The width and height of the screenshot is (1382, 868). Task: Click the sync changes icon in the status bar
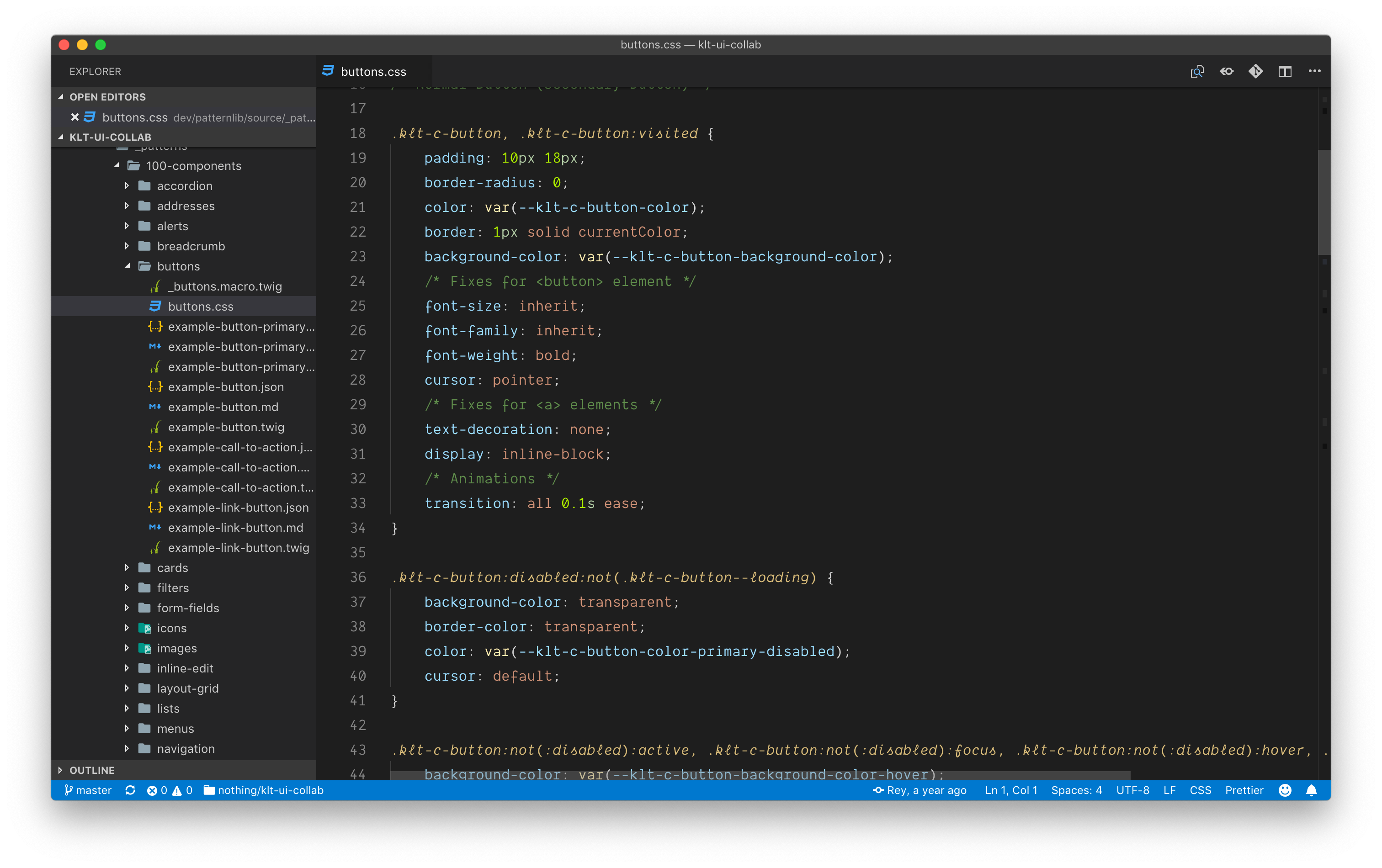click(130, 790)
